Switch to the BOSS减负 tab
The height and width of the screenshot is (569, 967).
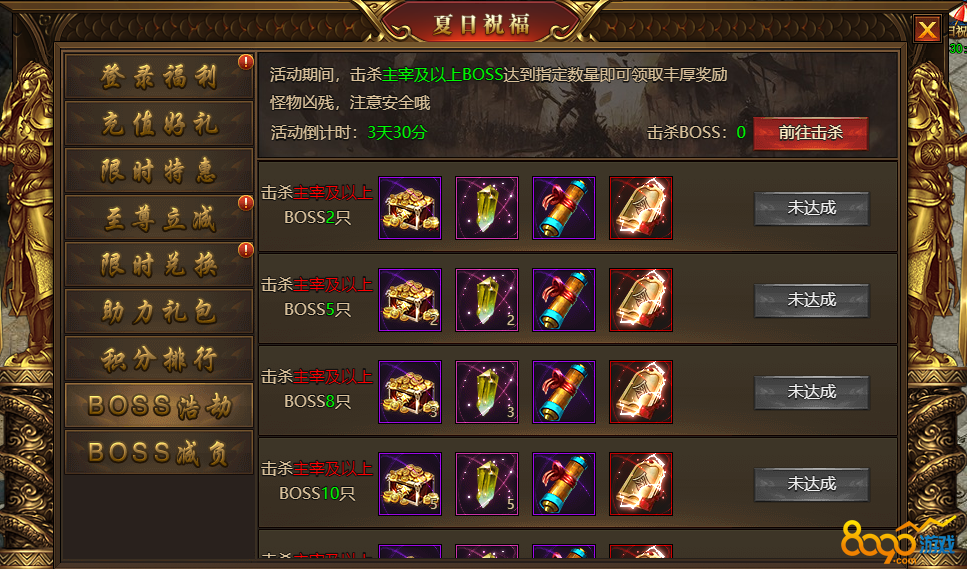coord(159,452)
